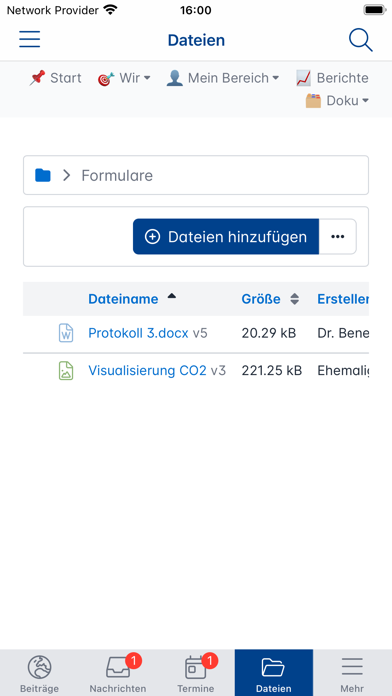Go to the Start navigation item
Viewport: 392px width, 696px height.
click(x=55, y=78)
